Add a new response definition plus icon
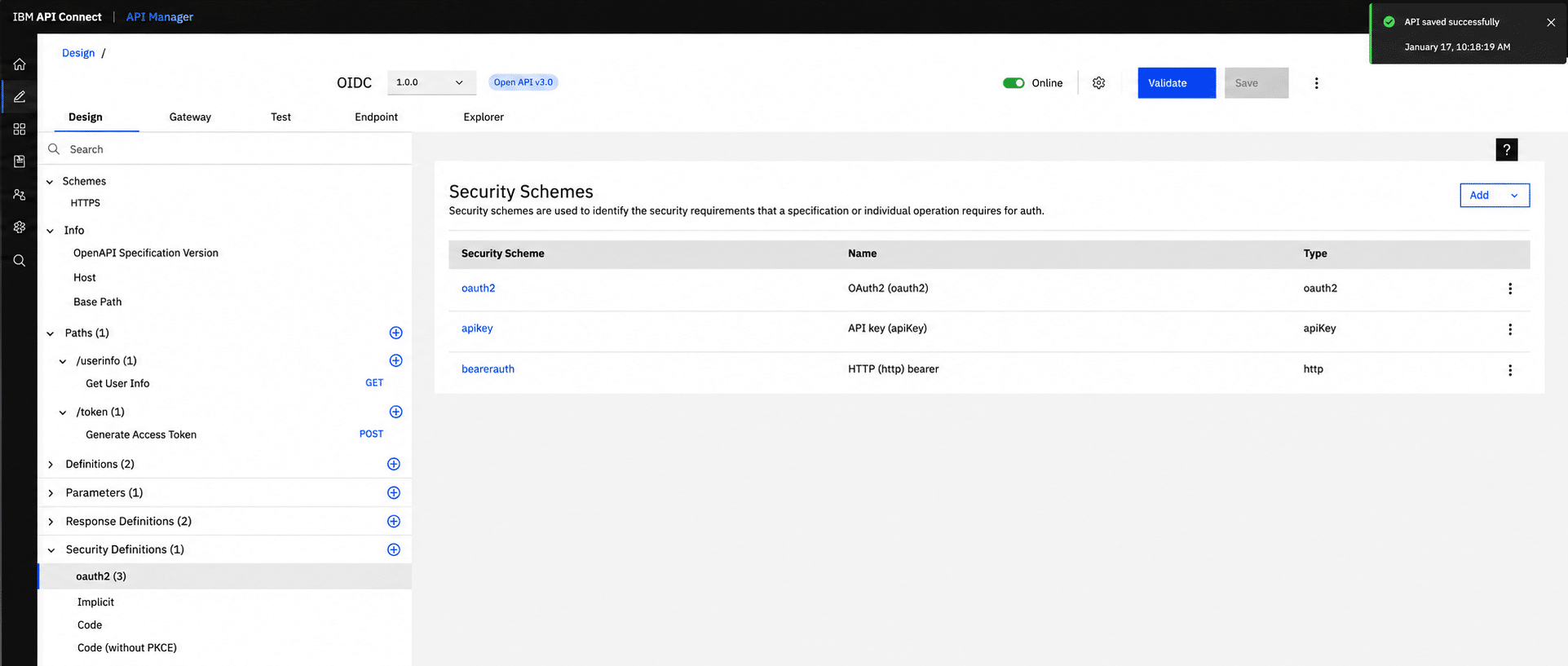Viewport: 1568px width, 666px height. [394, 521]
